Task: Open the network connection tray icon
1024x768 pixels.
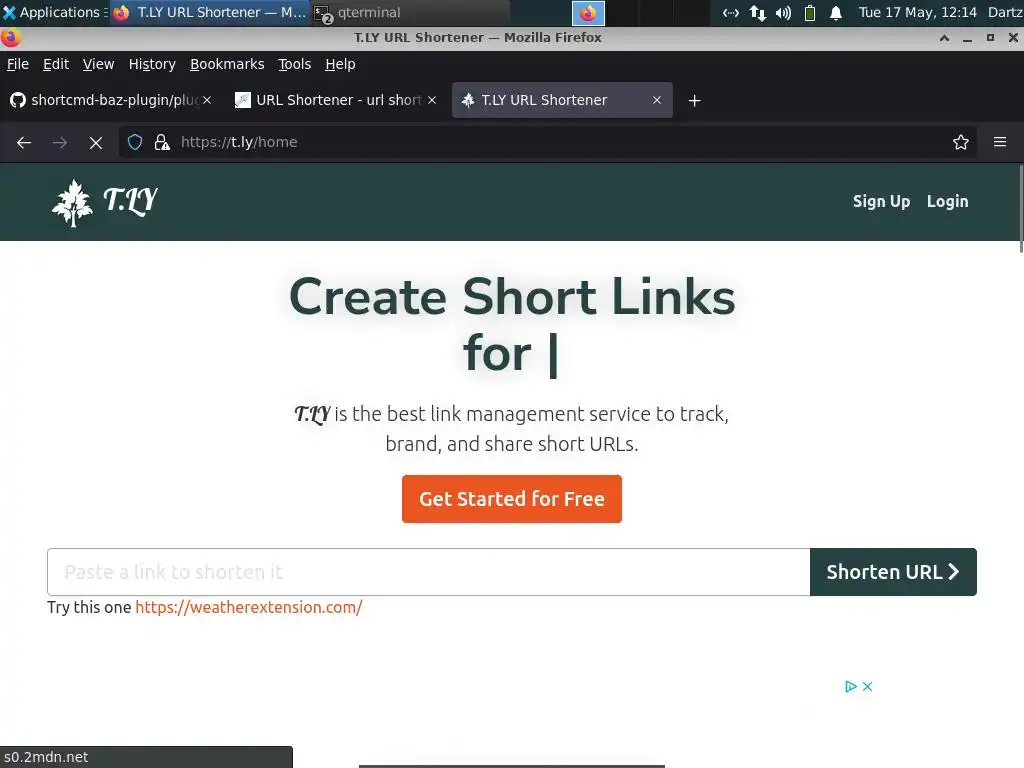Action: click(730, 12)
